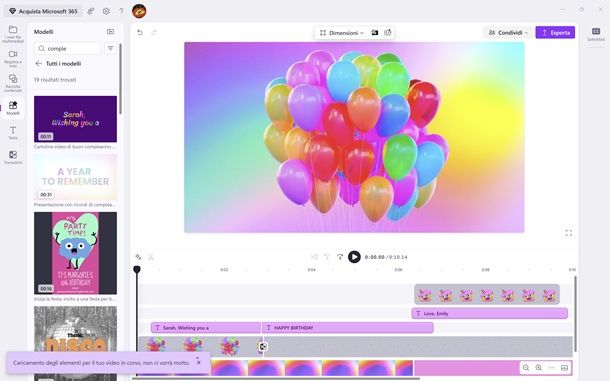
Task: Collapse the Modelli panel with the panel icon
Action: point(110,32)
